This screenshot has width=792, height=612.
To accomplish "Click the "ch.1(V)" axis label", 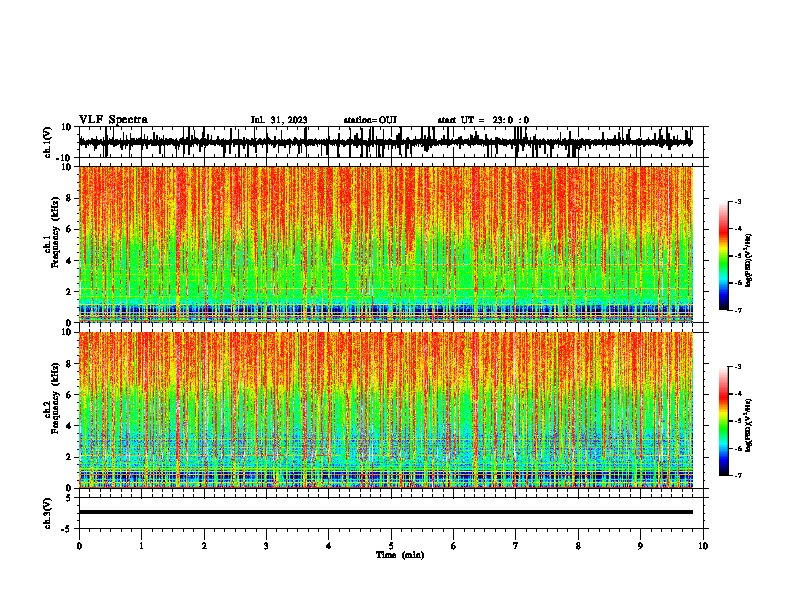I will click(x=48, y=142).
